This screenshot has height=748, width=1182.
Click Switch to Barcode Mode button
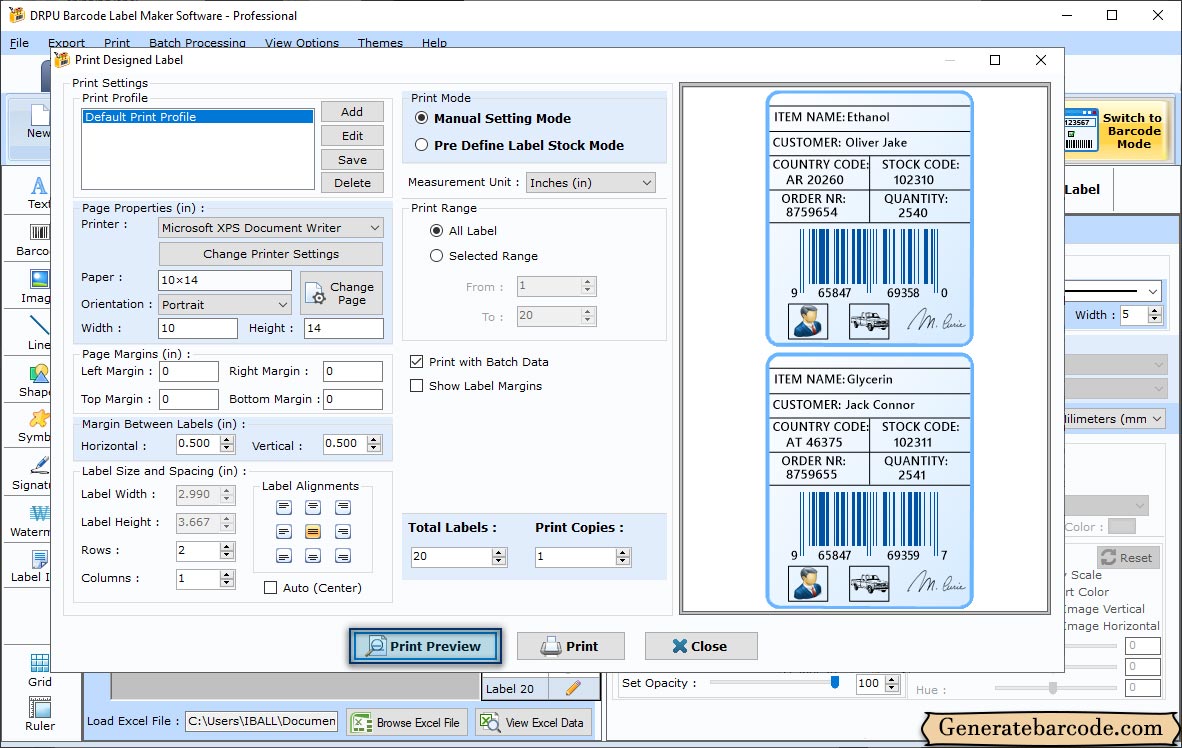pos(1116,131)
